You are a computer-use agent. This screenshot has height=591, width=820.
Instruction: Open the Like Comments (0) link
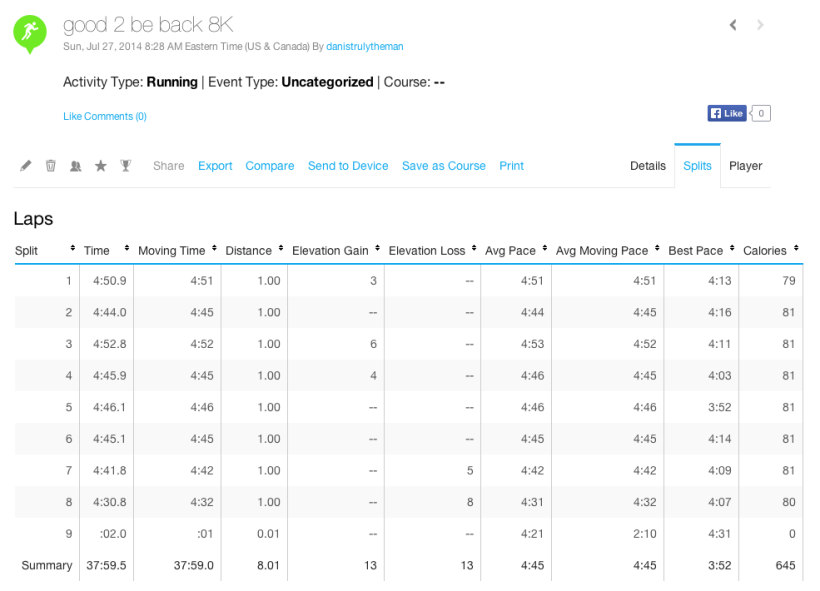coord(105,117)
